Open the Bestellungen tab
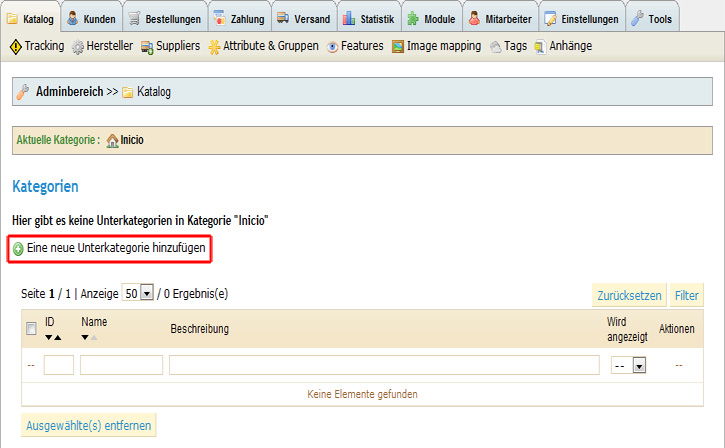725x448 pixels. click(x=165, y=19)
